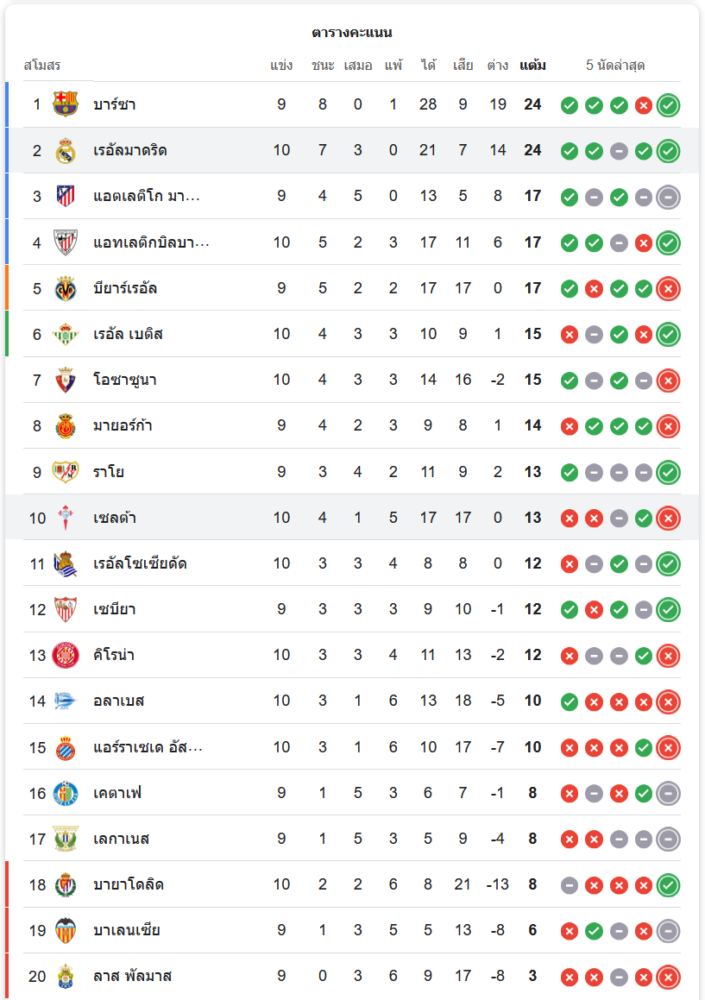This screenshot has width=705, height=1000.
Task: Click the สโมสร club column header
Action: pos(42,66)
